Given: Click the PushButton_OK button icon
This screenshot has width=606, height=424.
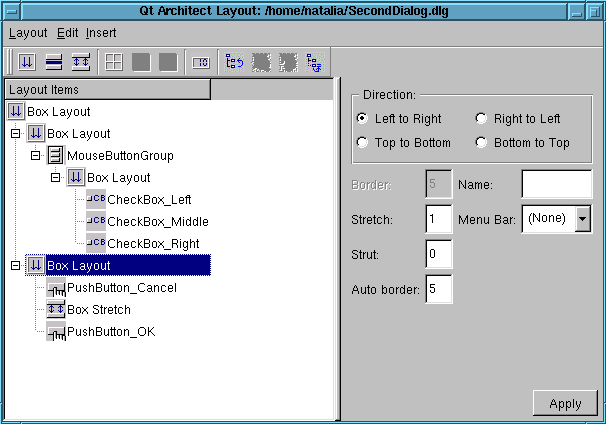Looking at the screenshot, I should tap(56, 332).
